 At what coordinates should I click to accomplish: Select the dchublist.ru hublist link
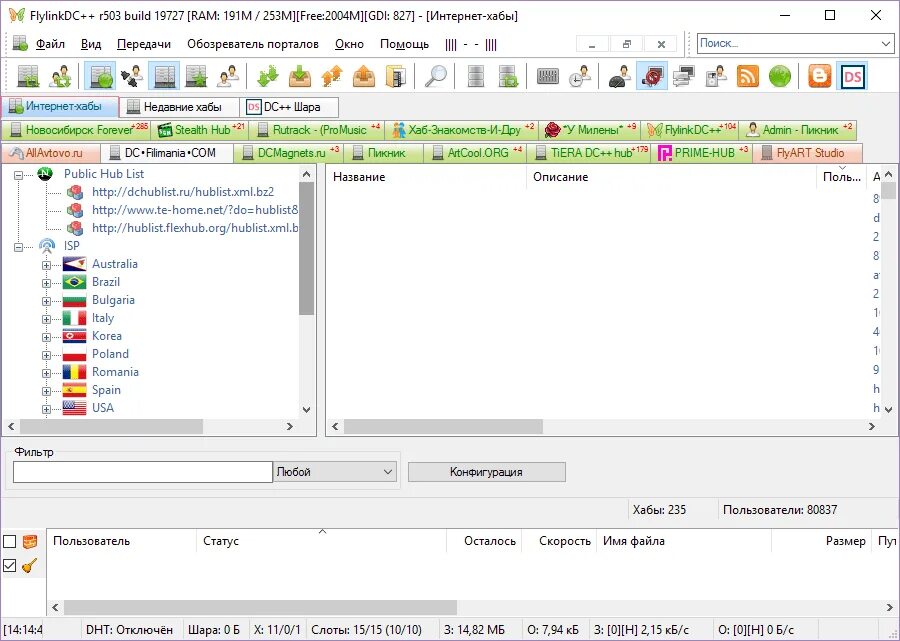tap(183, 192)
